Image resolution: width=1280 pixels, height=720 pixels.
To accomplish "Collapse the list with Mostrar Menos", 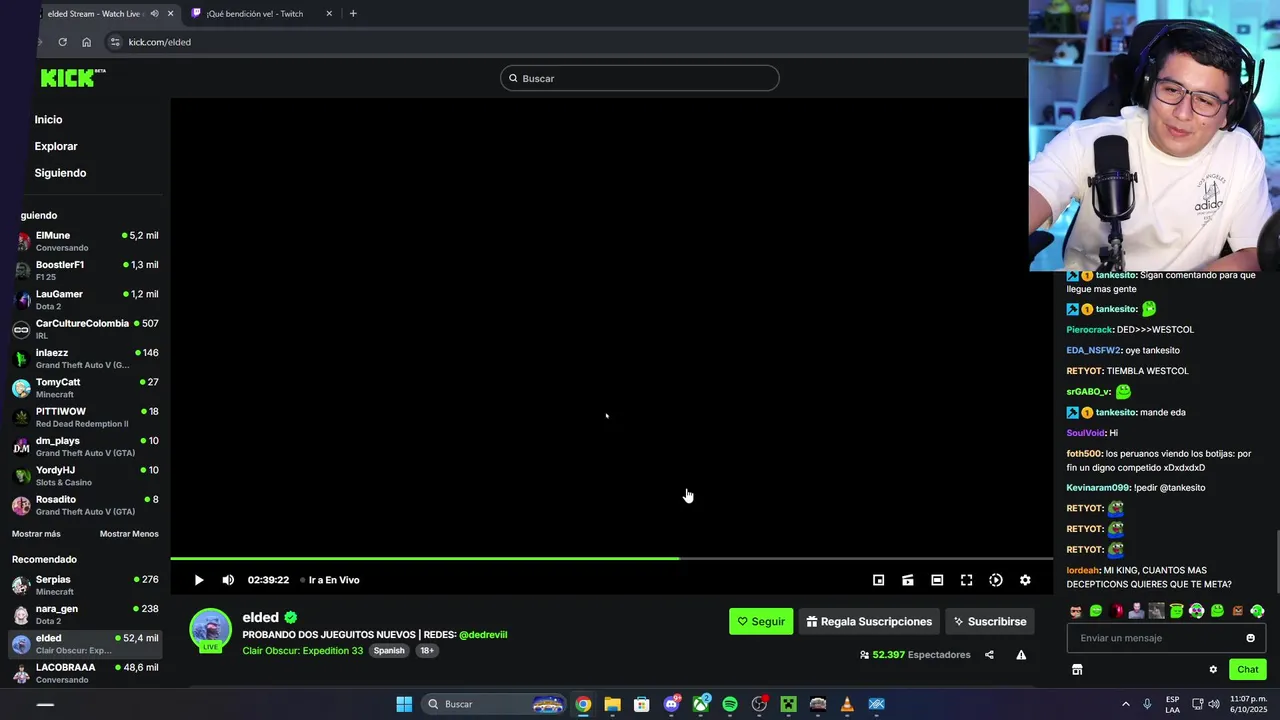I will point(129,534).
